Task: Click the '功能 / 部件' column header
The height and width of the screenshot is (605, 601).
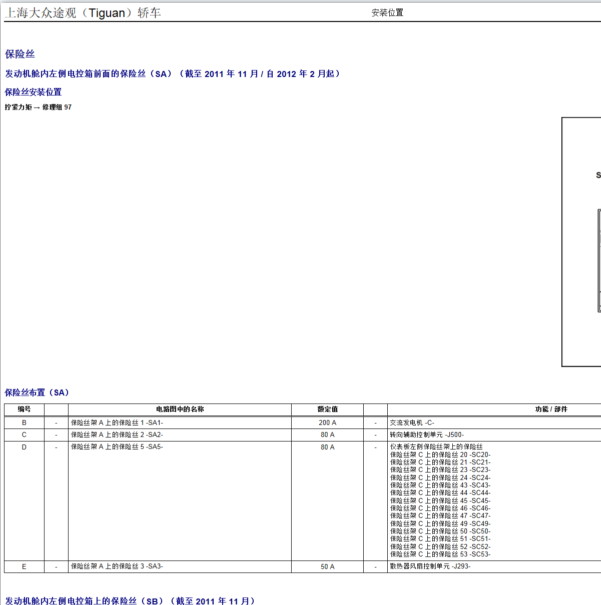Action: click(x=551, y=409)
